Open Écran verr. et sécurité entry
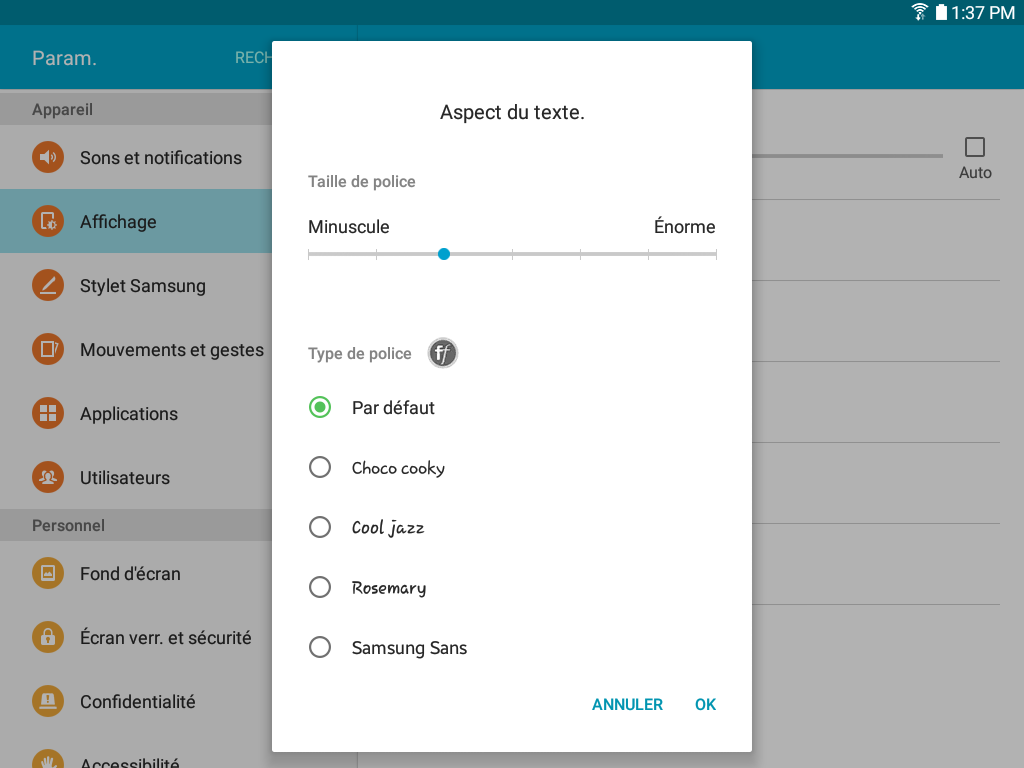 (x=136, y=637)
